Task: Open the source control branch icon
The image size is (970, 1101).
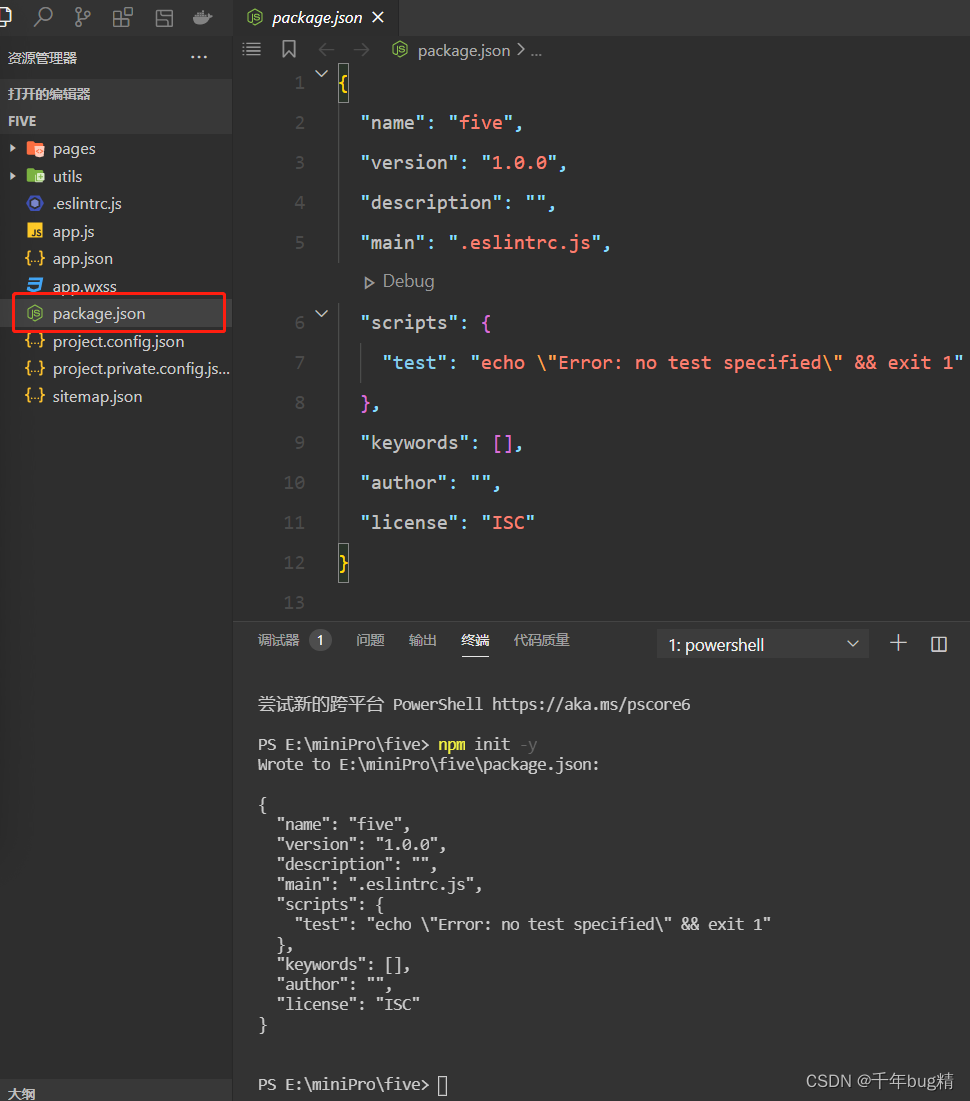Action: (82, 17)
